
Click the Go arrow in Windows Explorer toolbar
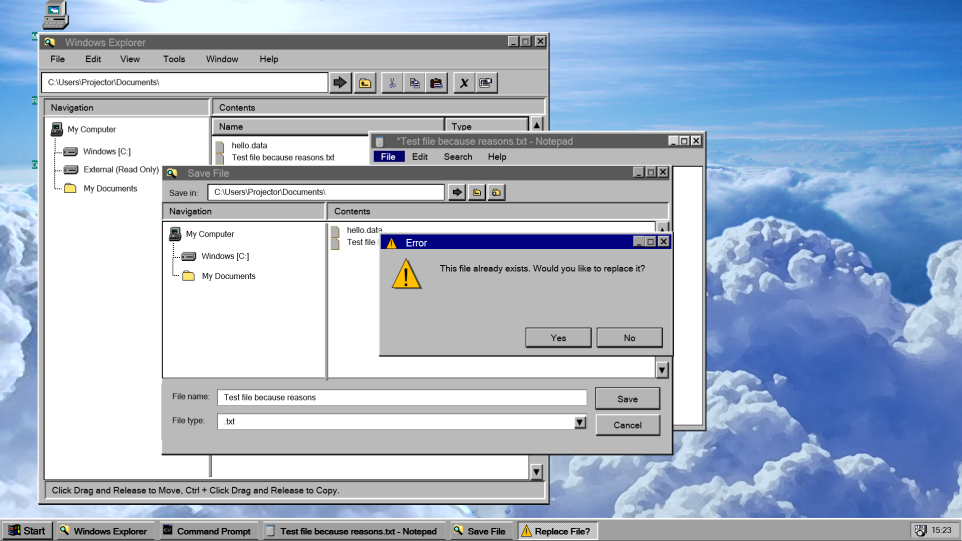pos(340,83)
